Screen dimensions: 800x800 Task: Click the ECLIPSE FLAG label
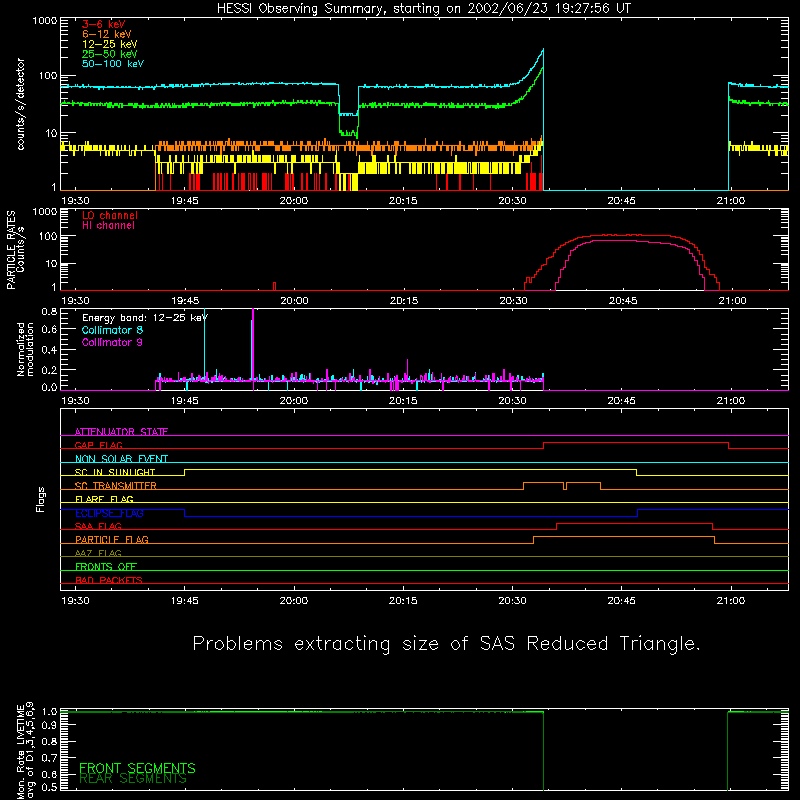(x=109, y=513)
